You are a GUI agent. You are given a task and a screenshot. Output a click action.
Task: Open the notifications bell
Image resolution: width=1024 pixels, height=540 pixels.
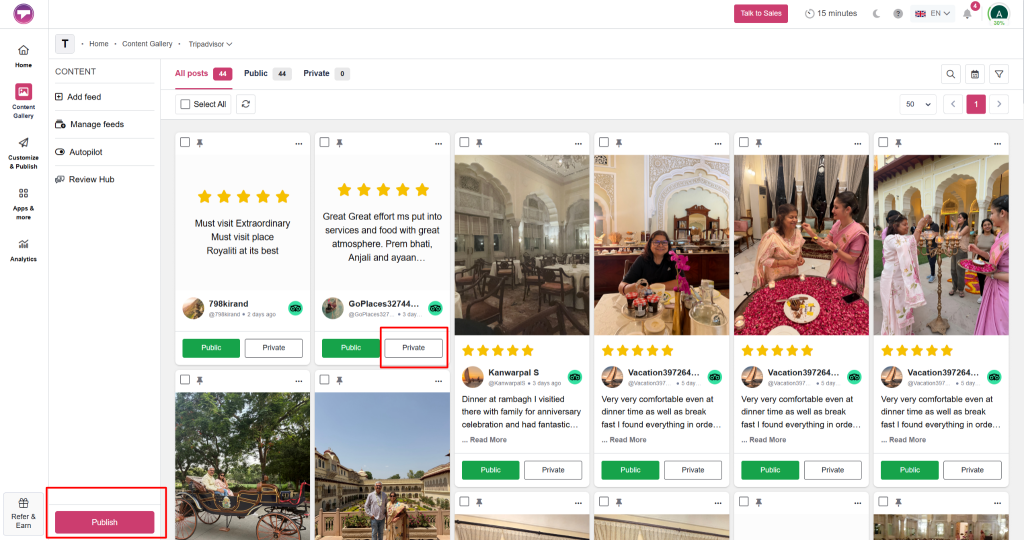(967, 14)
